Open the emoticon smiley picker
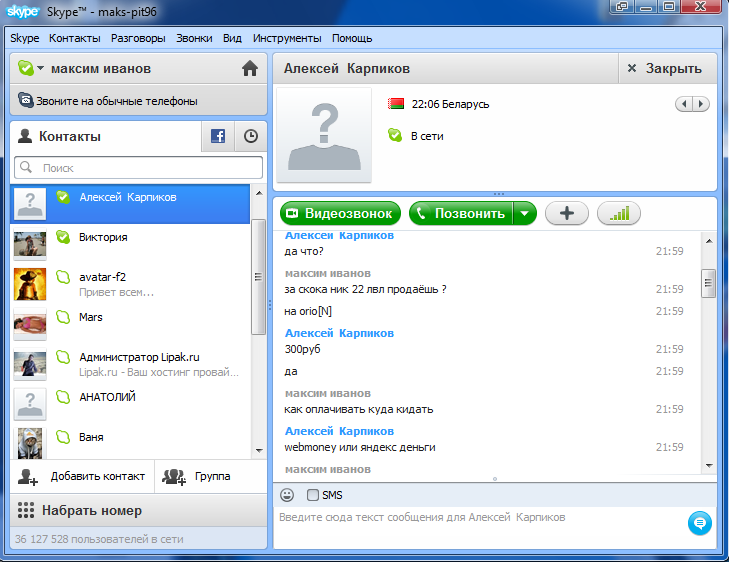The width and height of the screenshot is (729, 562). [x=287, y=495]
